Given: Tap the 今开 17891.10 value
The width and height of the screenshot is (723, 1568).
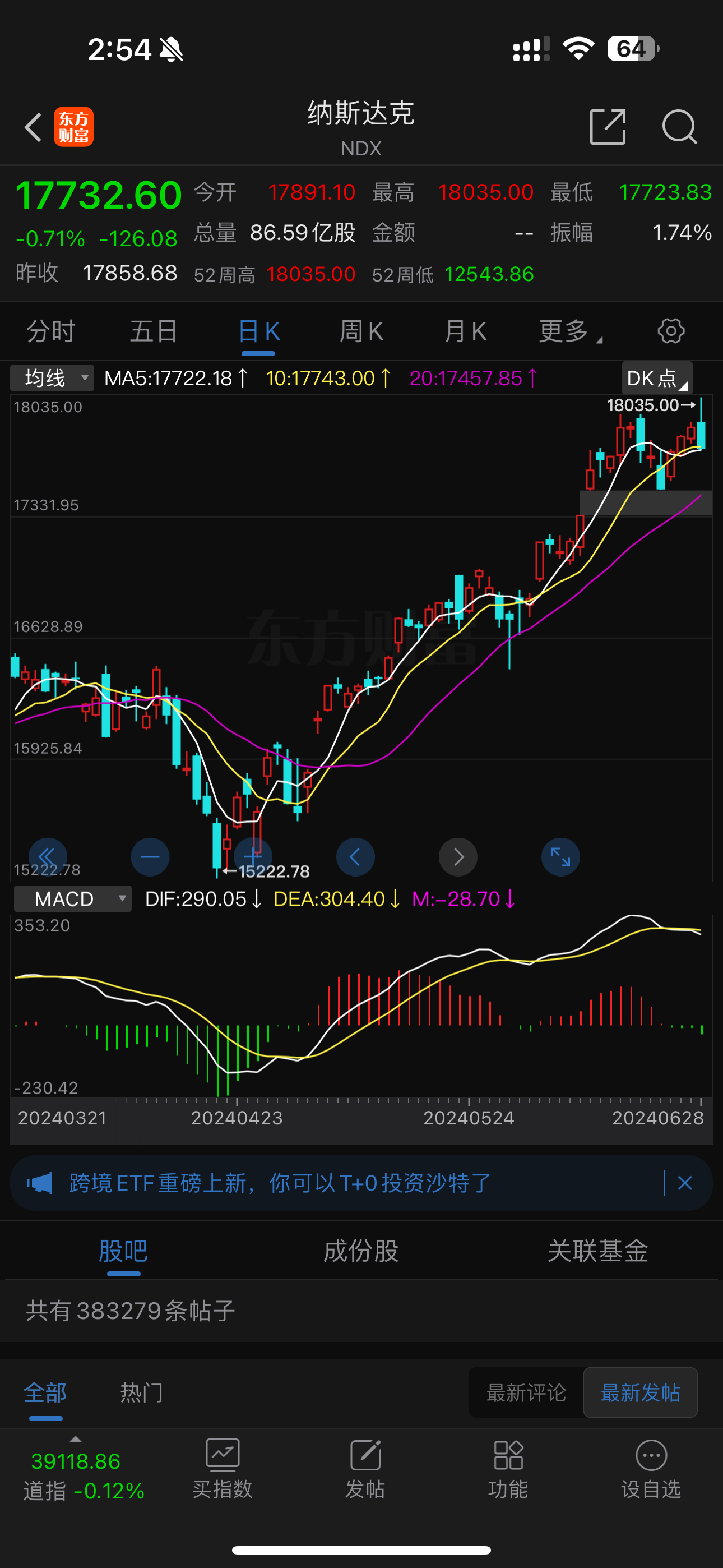Looking at the screenshot, I should pos(312,192).
